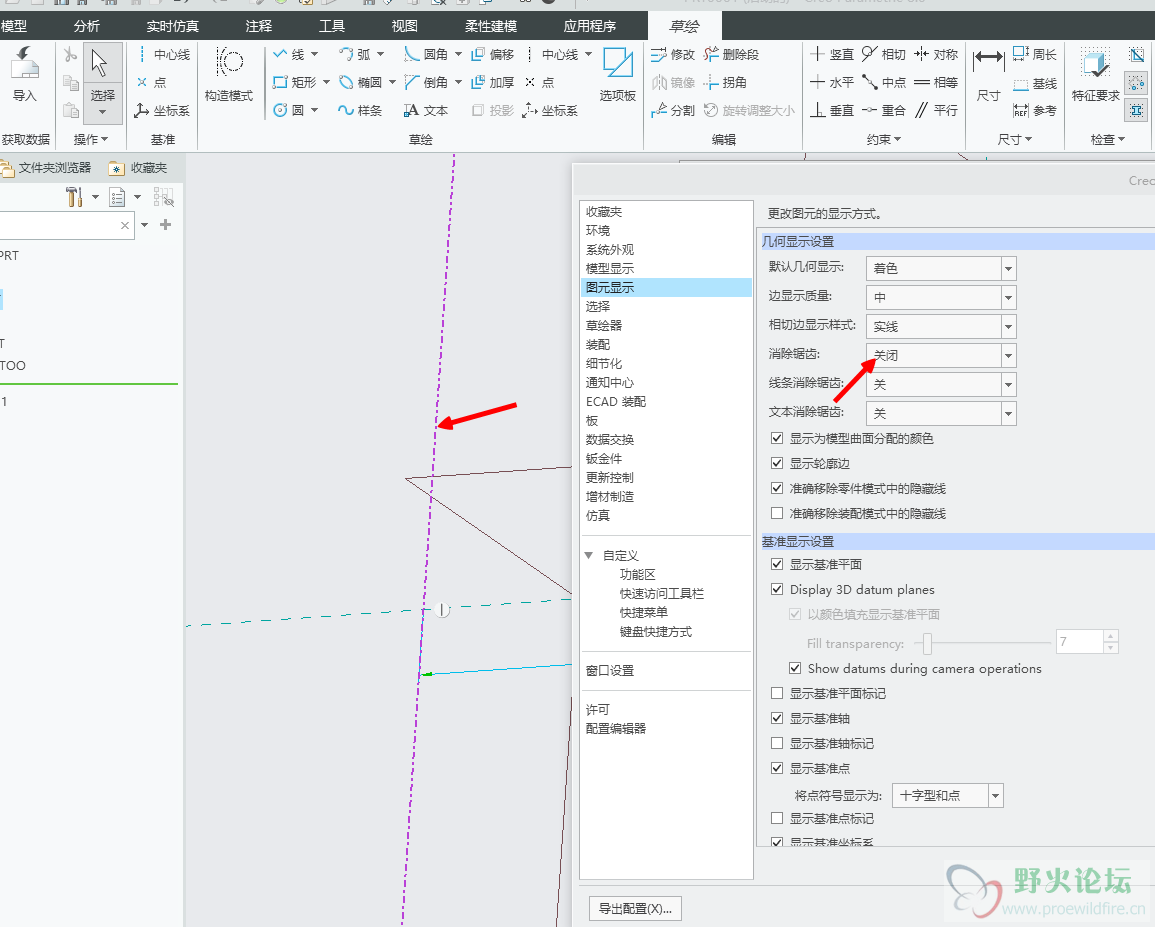Click the cut scissors icon
Screen dimensions: 1155x927
(x=70, y=55)
